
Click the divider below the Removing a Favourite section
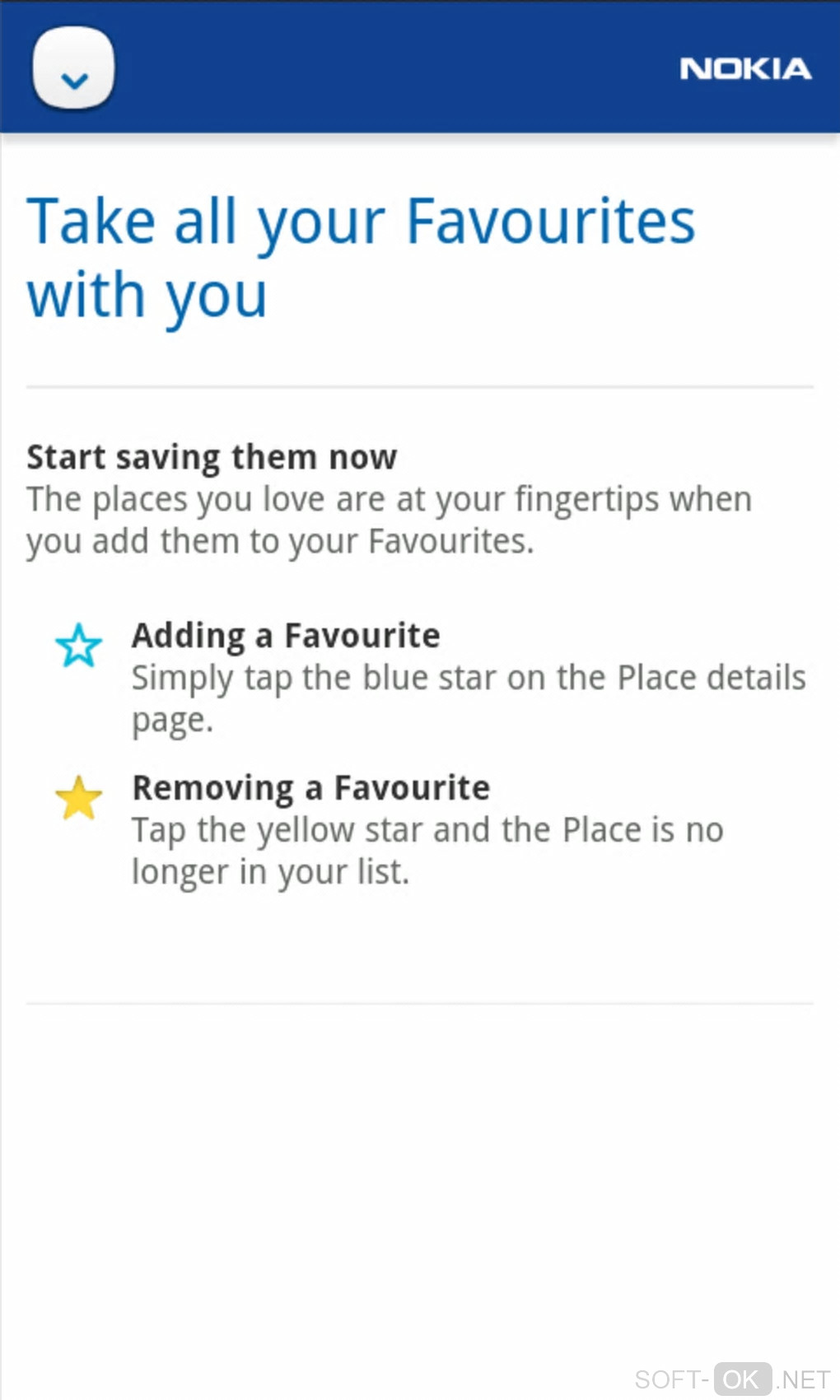tap(420, 1003)
